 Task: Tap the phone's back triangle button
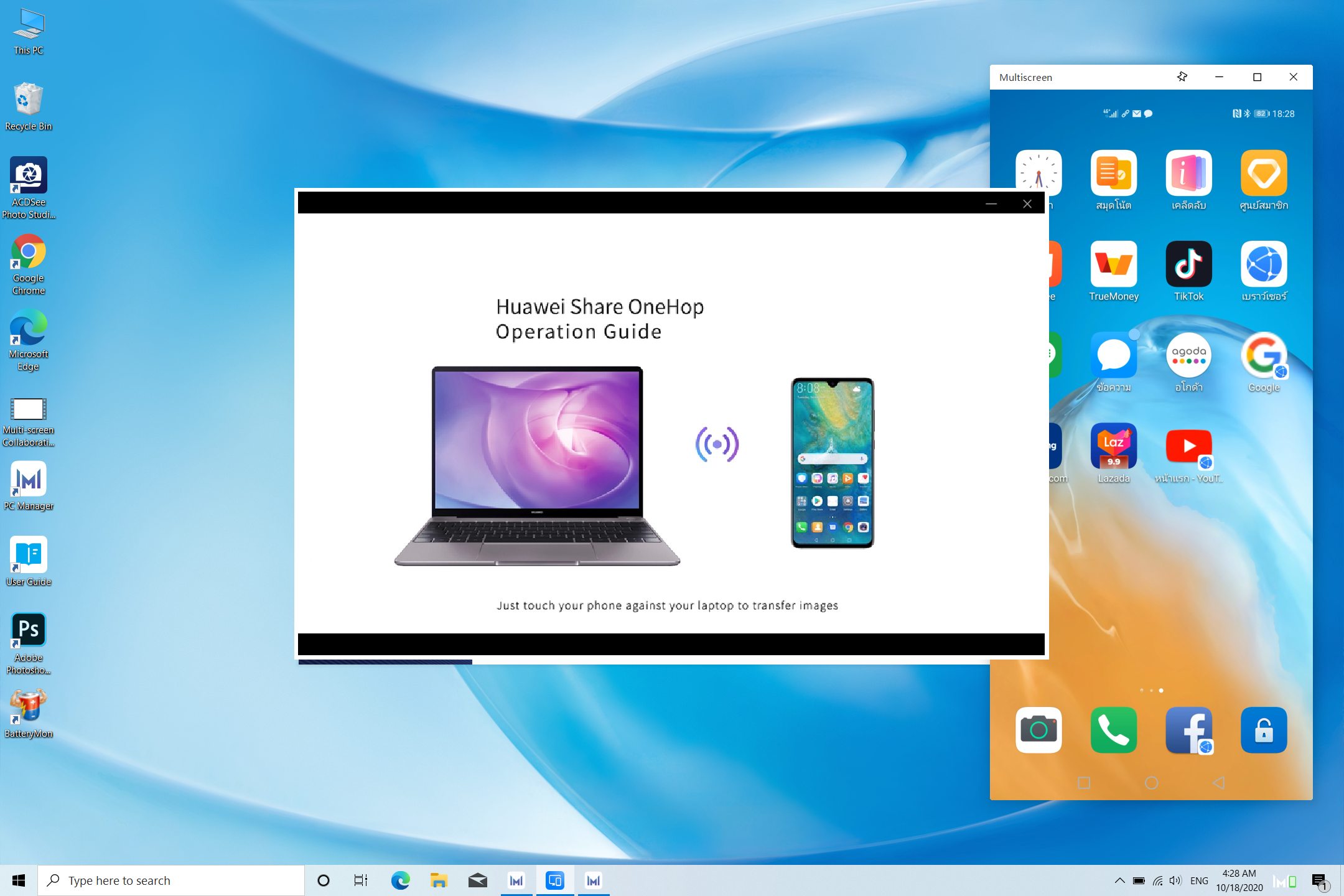pyautogui.click(x=1219, y=783)
